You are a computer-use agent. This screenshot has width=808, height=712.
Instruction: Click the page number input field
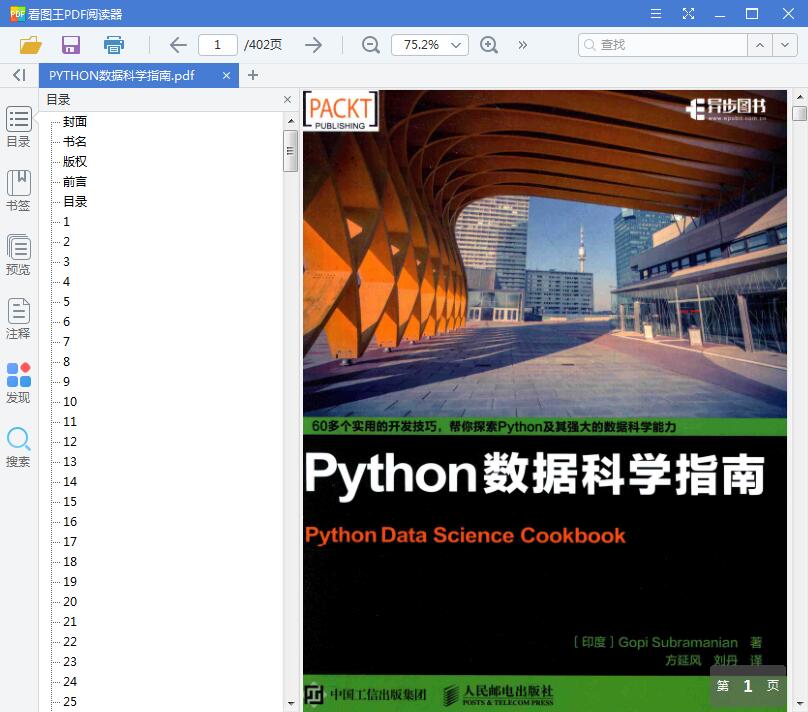[x=218, y=45]
